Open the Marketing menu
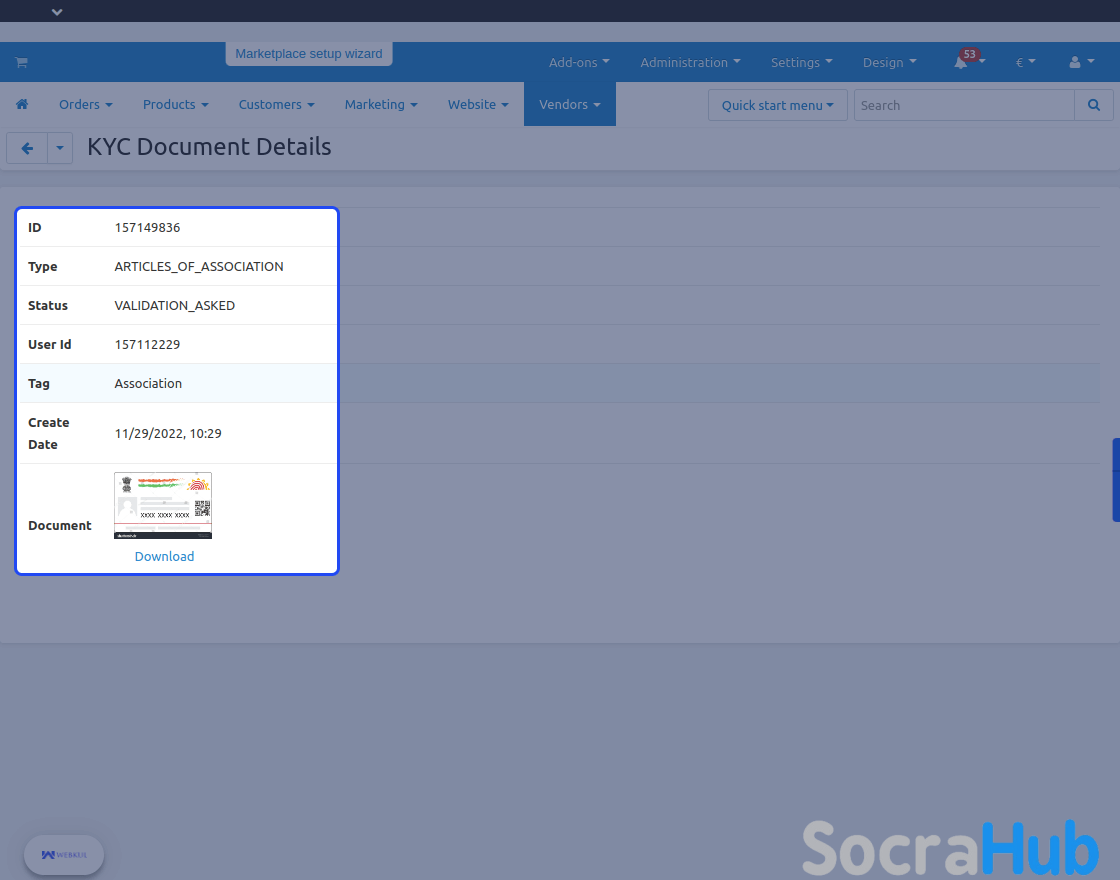 point(381,104)
